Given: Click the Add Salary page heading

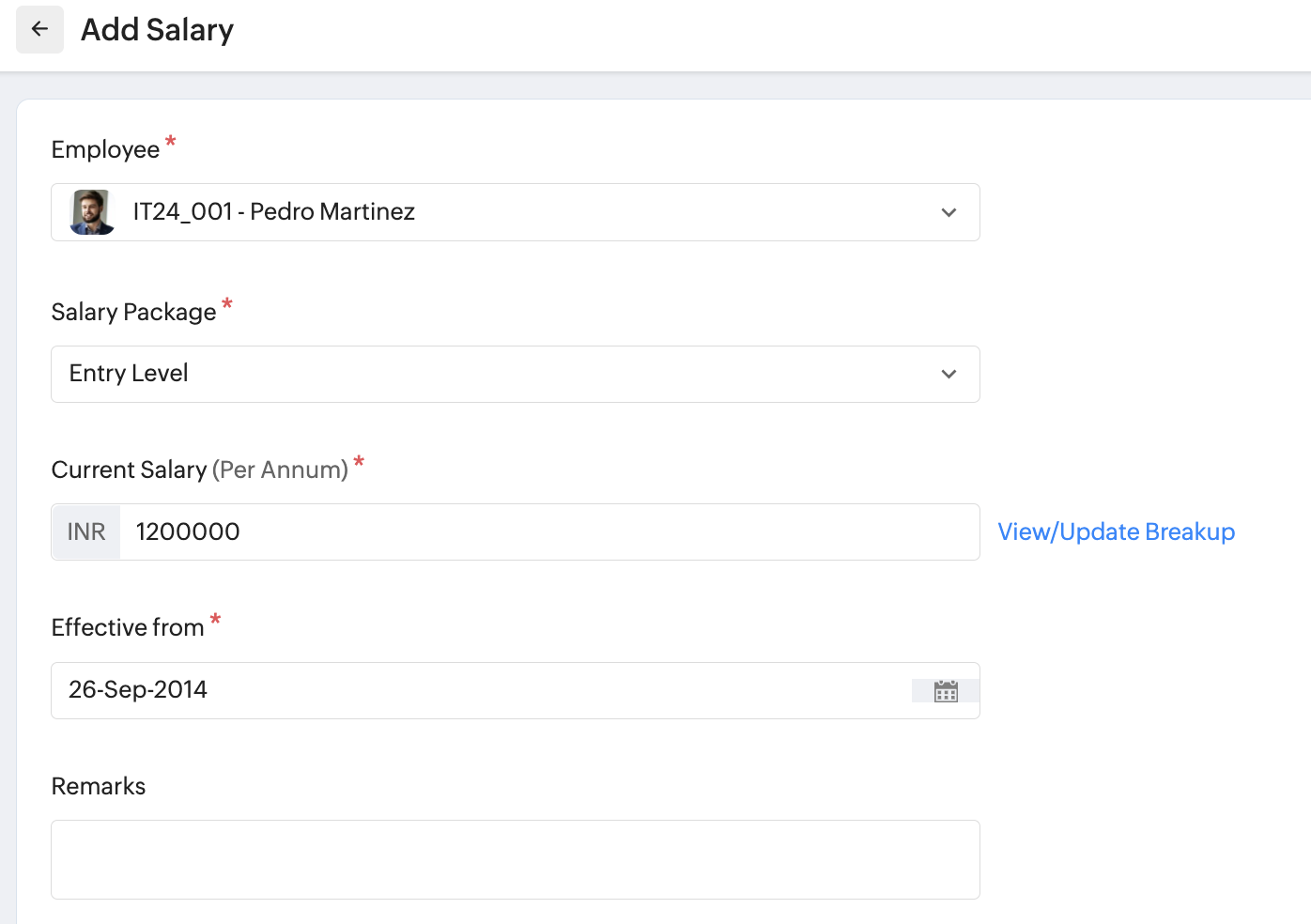Looking at the screenshot, I should point(157,30).
